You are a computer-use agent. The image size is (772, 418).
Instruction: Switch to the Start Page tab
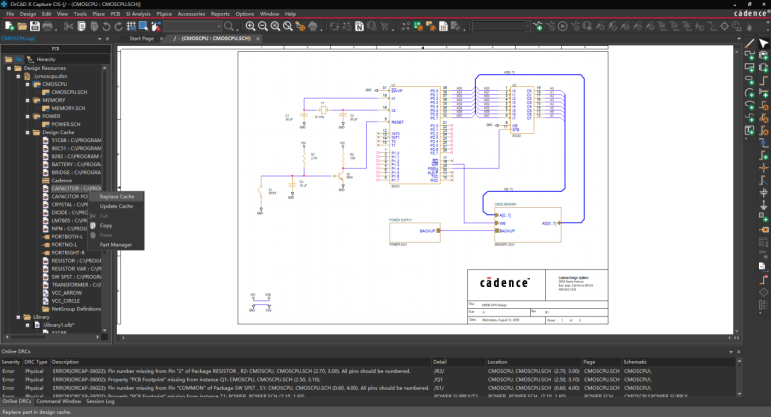pyautogui.click(x=142, y=38)
